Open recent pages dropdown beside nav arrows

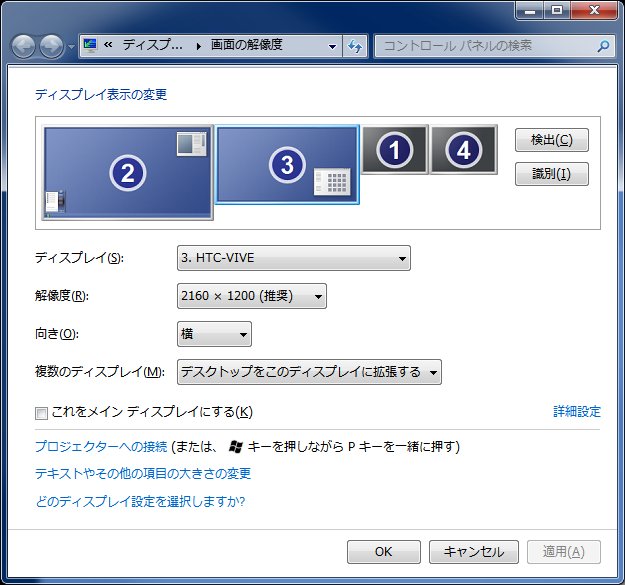71,47
